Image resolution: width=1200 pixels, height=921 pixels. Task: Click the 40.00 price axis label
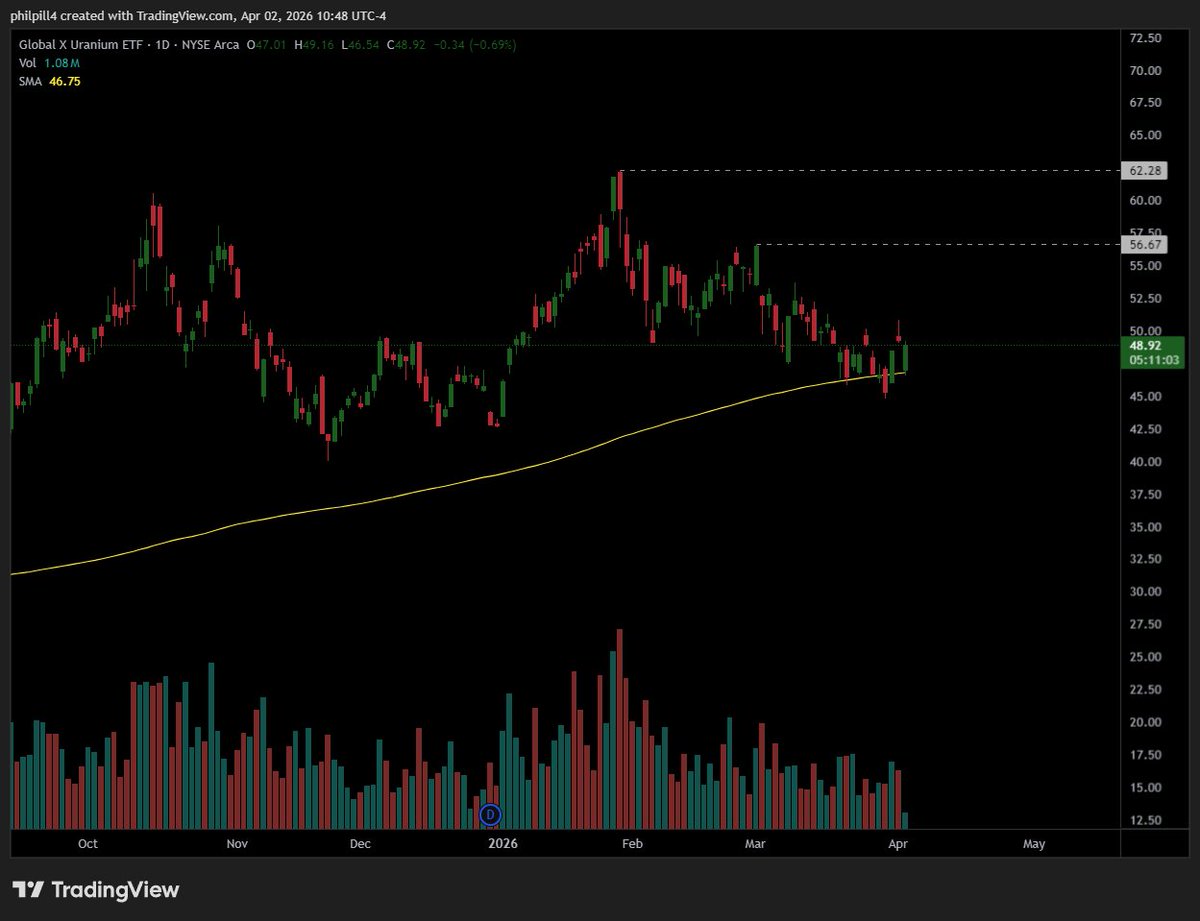click(x=1145, y=462)
